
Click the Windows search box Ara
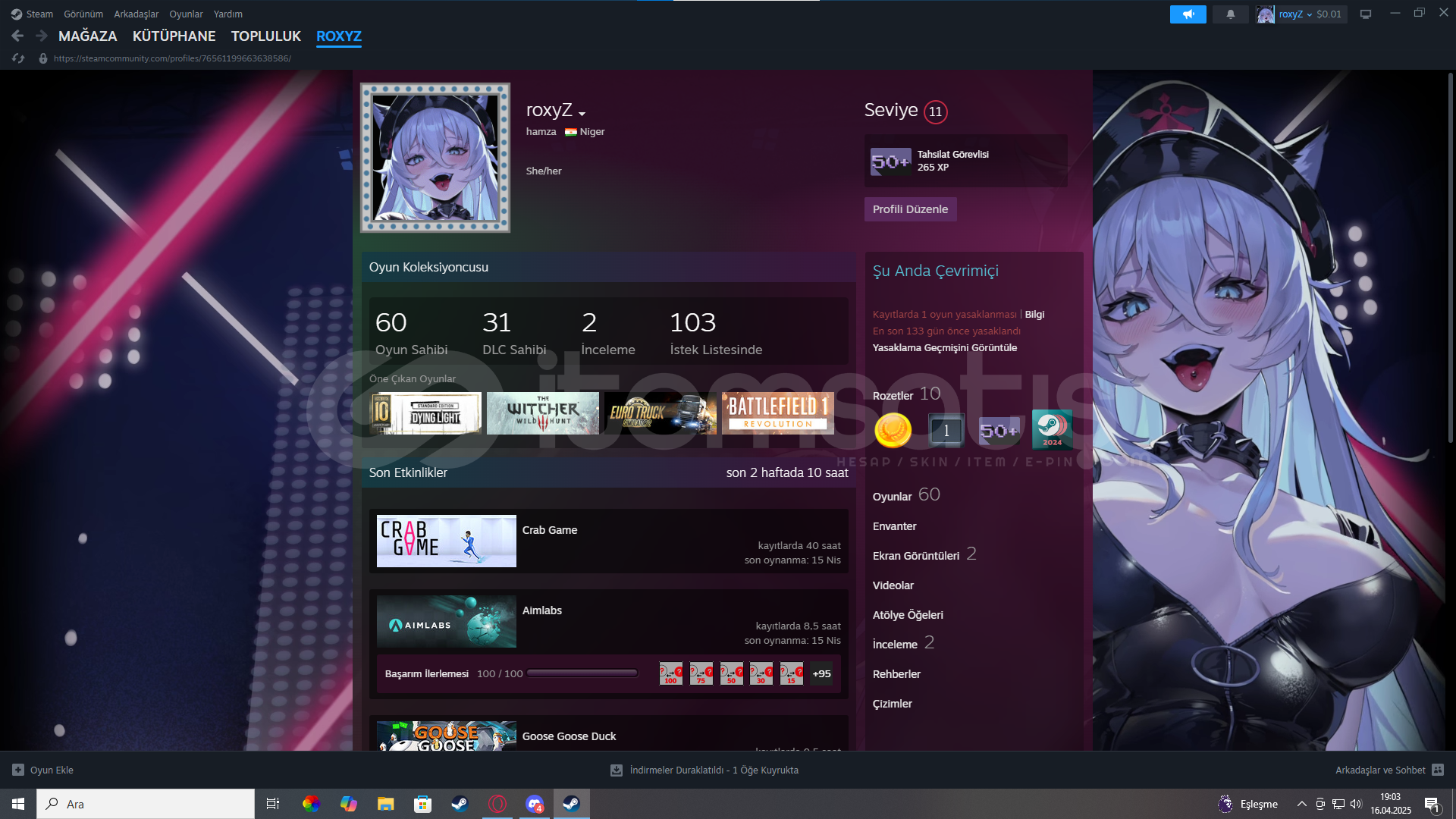click(x=146, y=804)
